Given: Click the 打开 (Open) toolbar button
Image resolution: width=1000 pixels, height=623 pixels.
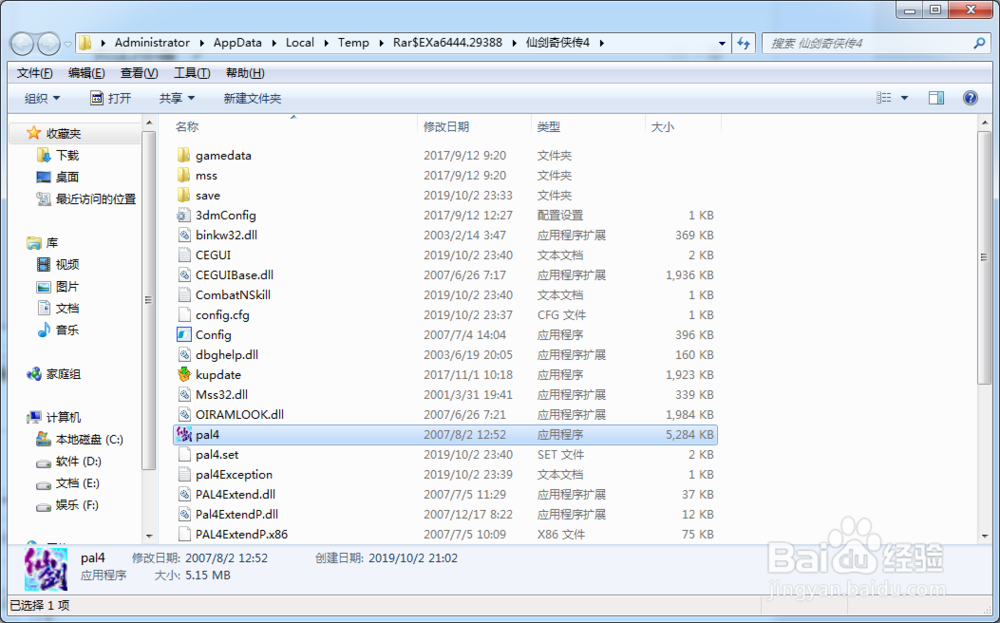Looking at the screenshot, I should coord(111,98).
